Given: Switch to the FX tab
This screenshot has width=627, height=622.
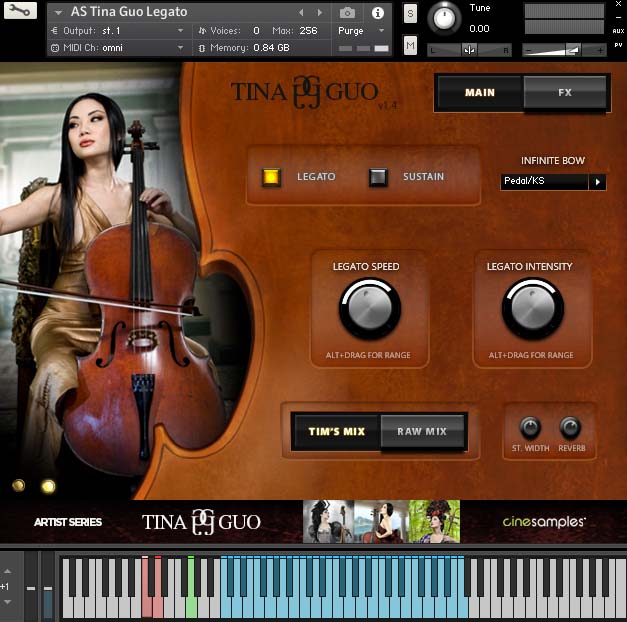Looking at the screenshot, I should tap(565, 93).
